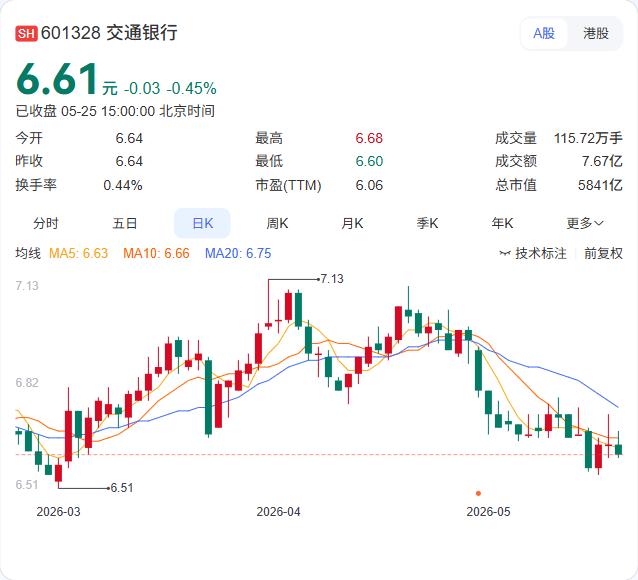Click the red SH exchange badge
This screenshot has height=580, width=638.
tap(26, 33)
